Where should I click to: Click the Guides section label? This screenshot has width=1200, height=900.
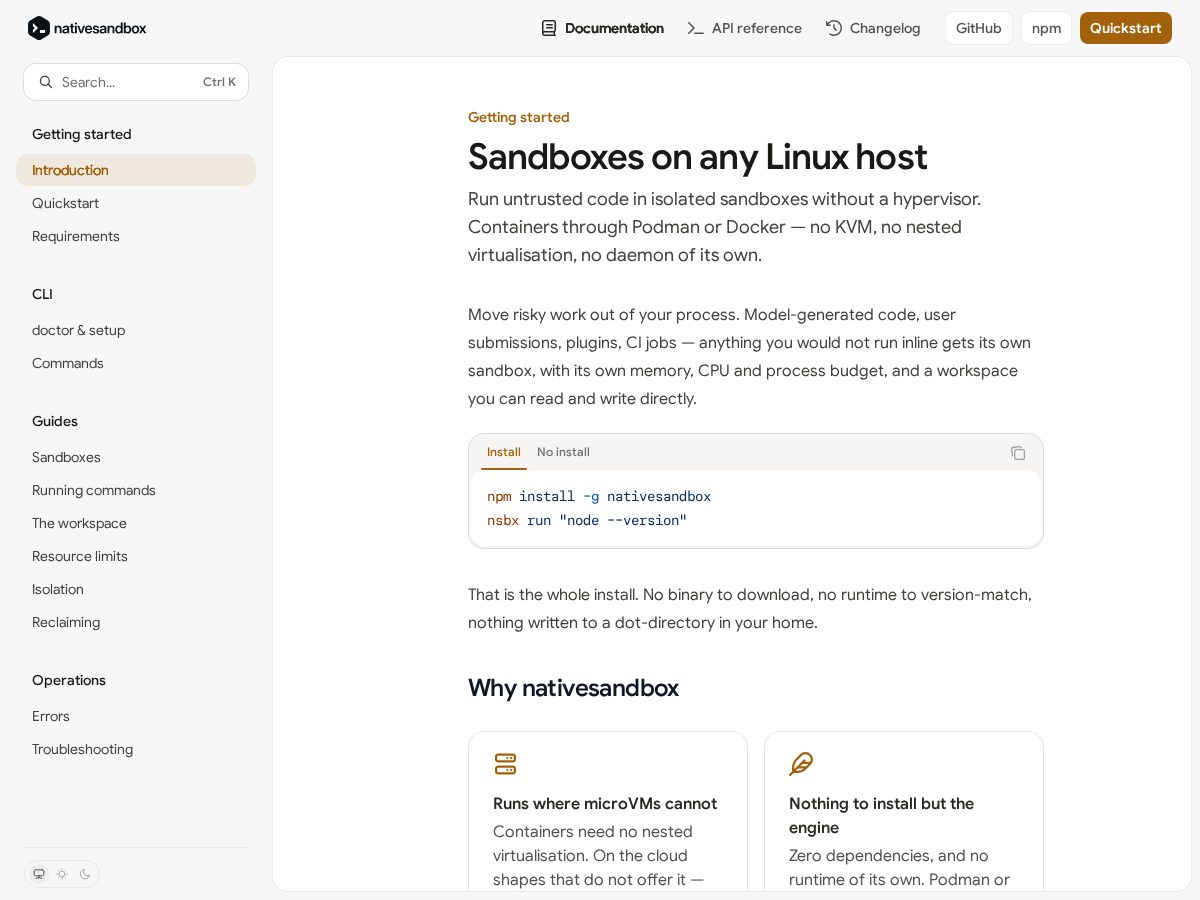[55, 421]
